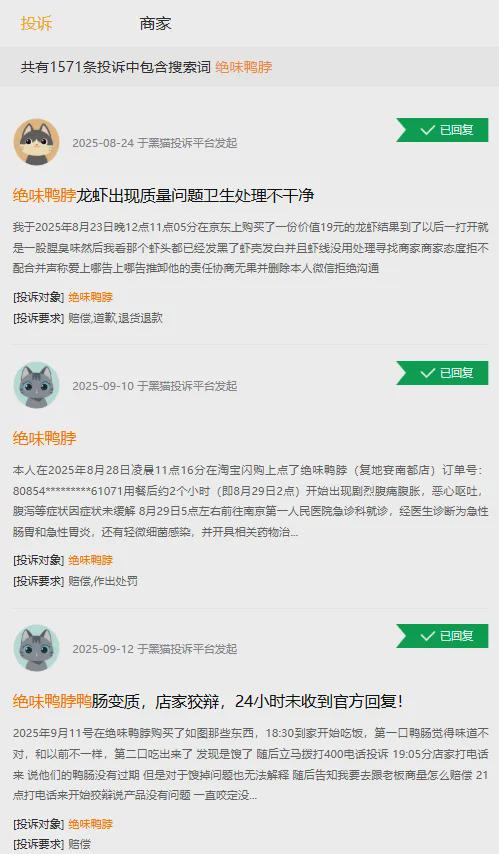Click the lobster complaint description text
This screenshot has width=499, height=854.
(251, 247)
